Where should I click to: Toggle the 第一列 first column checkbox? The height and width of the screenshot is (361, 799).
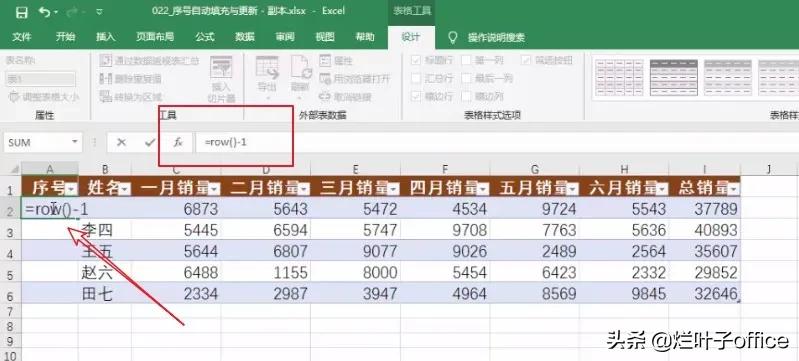pos(466,60)
